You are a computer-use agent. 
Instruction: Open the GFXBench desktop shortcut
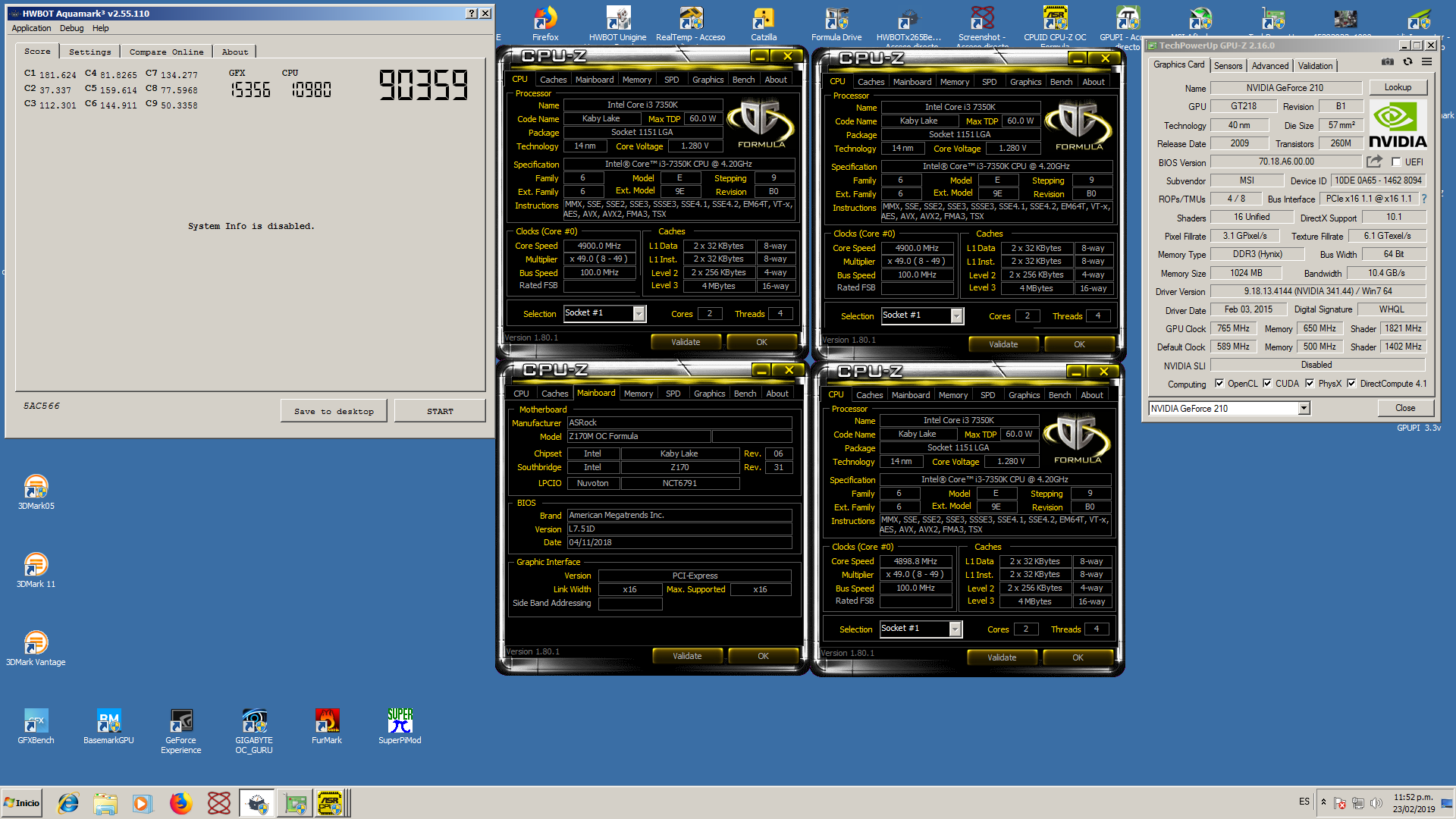pyautogui.click(x=36, y=726)
